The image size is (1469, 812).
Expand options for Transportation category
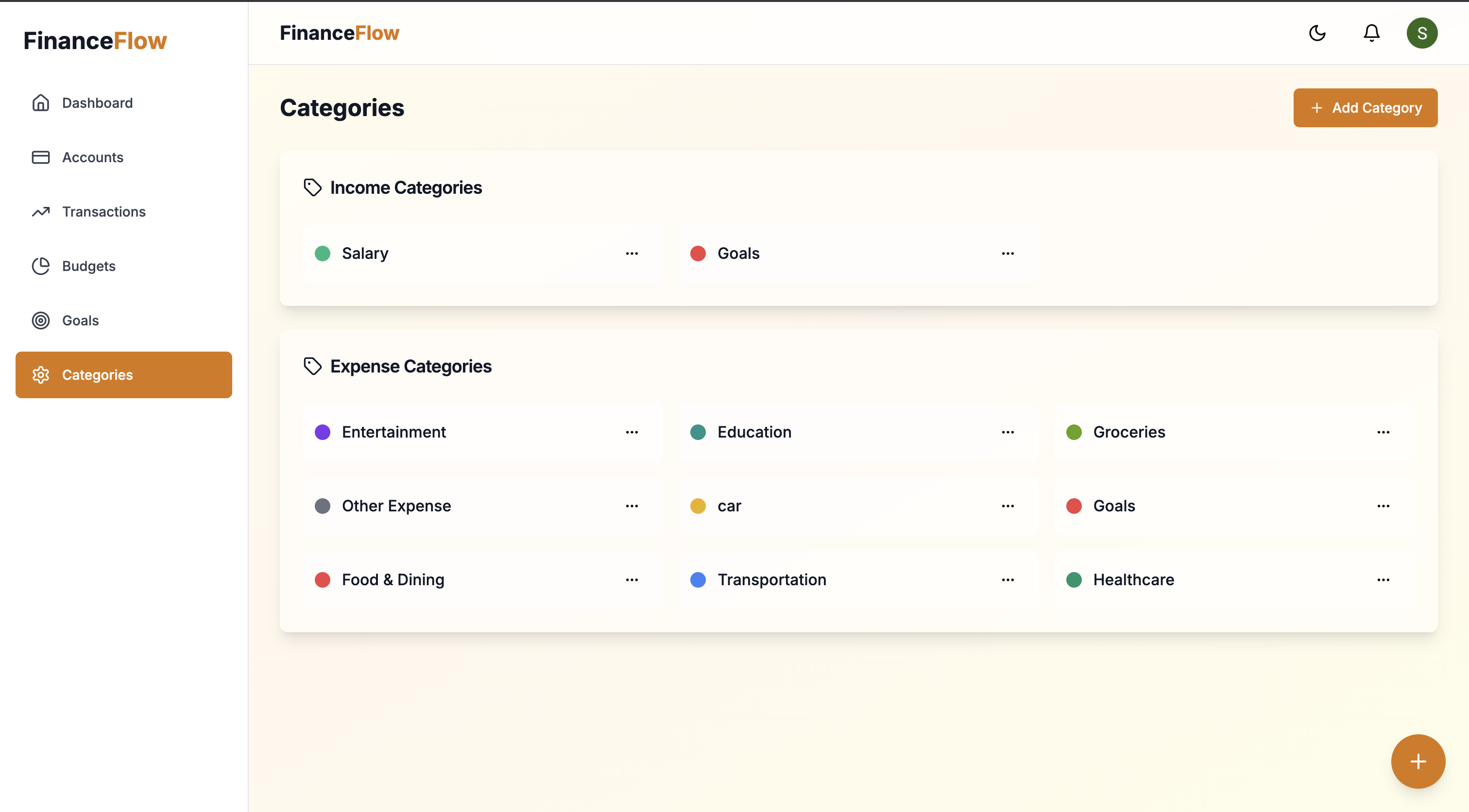click(x=1007, y=580)
